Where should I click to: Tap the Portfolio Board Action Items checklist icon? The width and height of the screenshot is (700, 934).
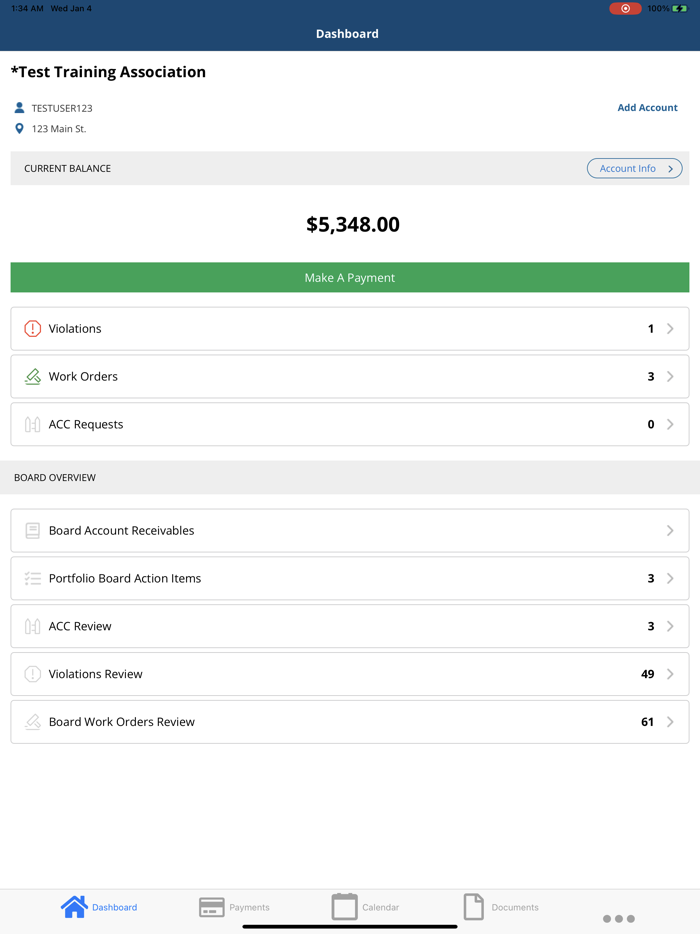click(33, 579)
